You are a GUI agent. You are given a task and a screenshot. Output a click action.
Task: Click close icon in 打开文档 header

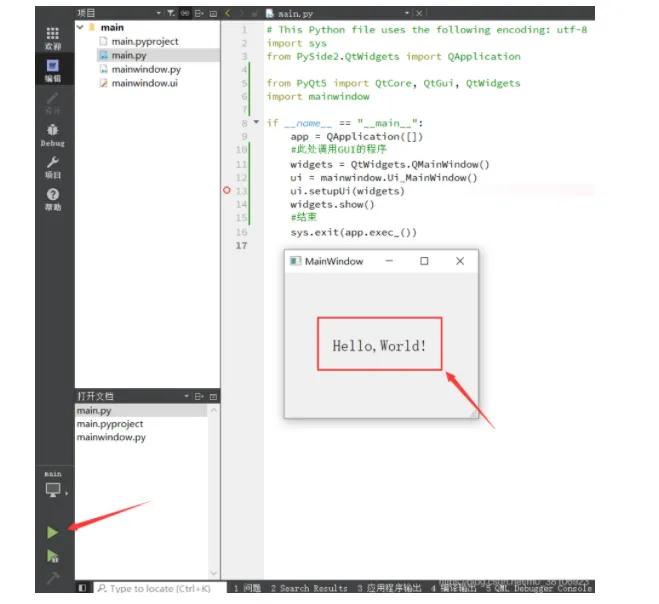(x=213, y=396)
